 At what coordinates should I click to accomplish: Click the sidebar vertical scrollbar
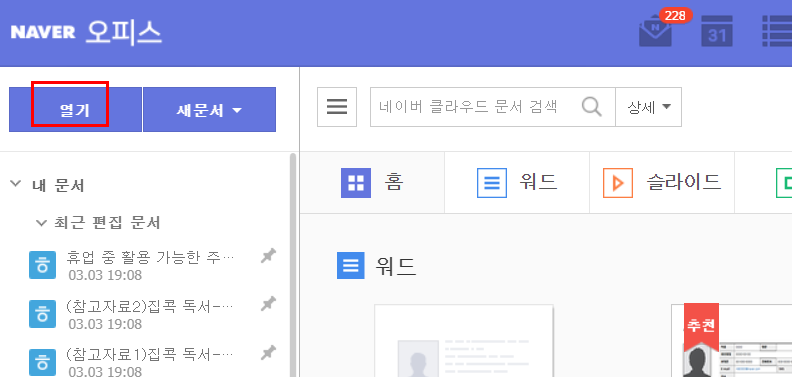293,265
